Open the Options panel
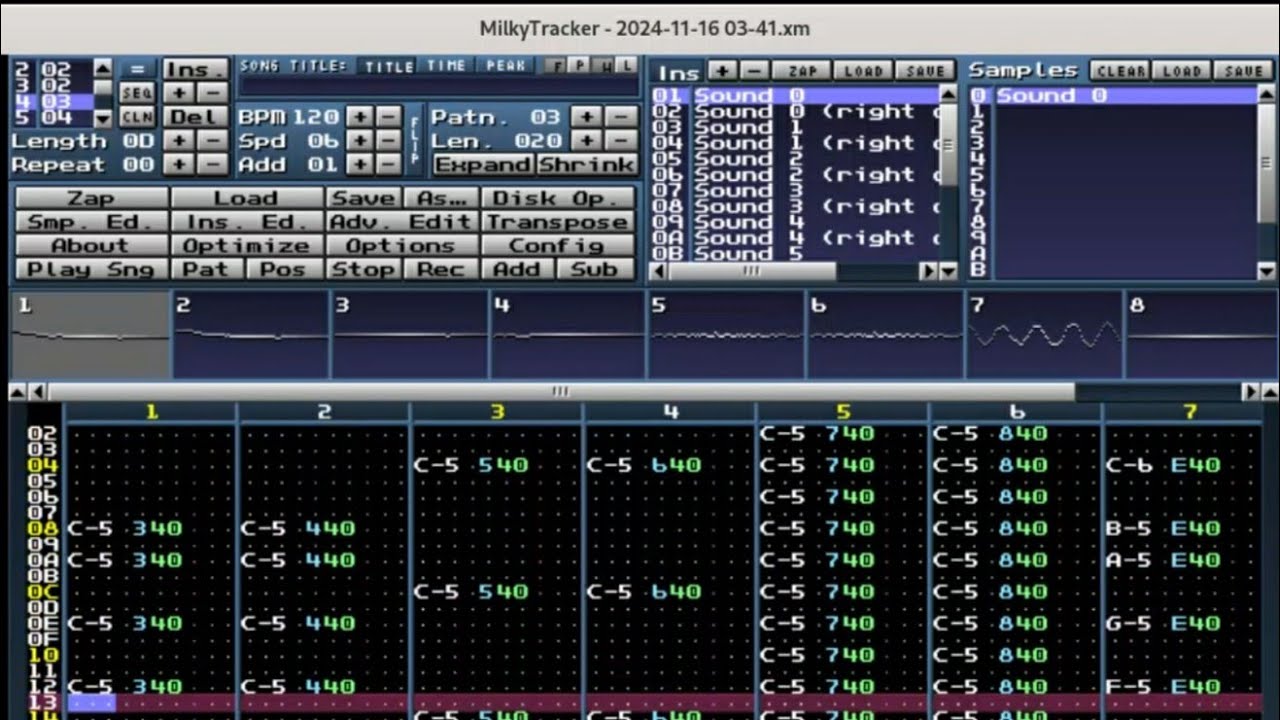 tap(401, 245)
